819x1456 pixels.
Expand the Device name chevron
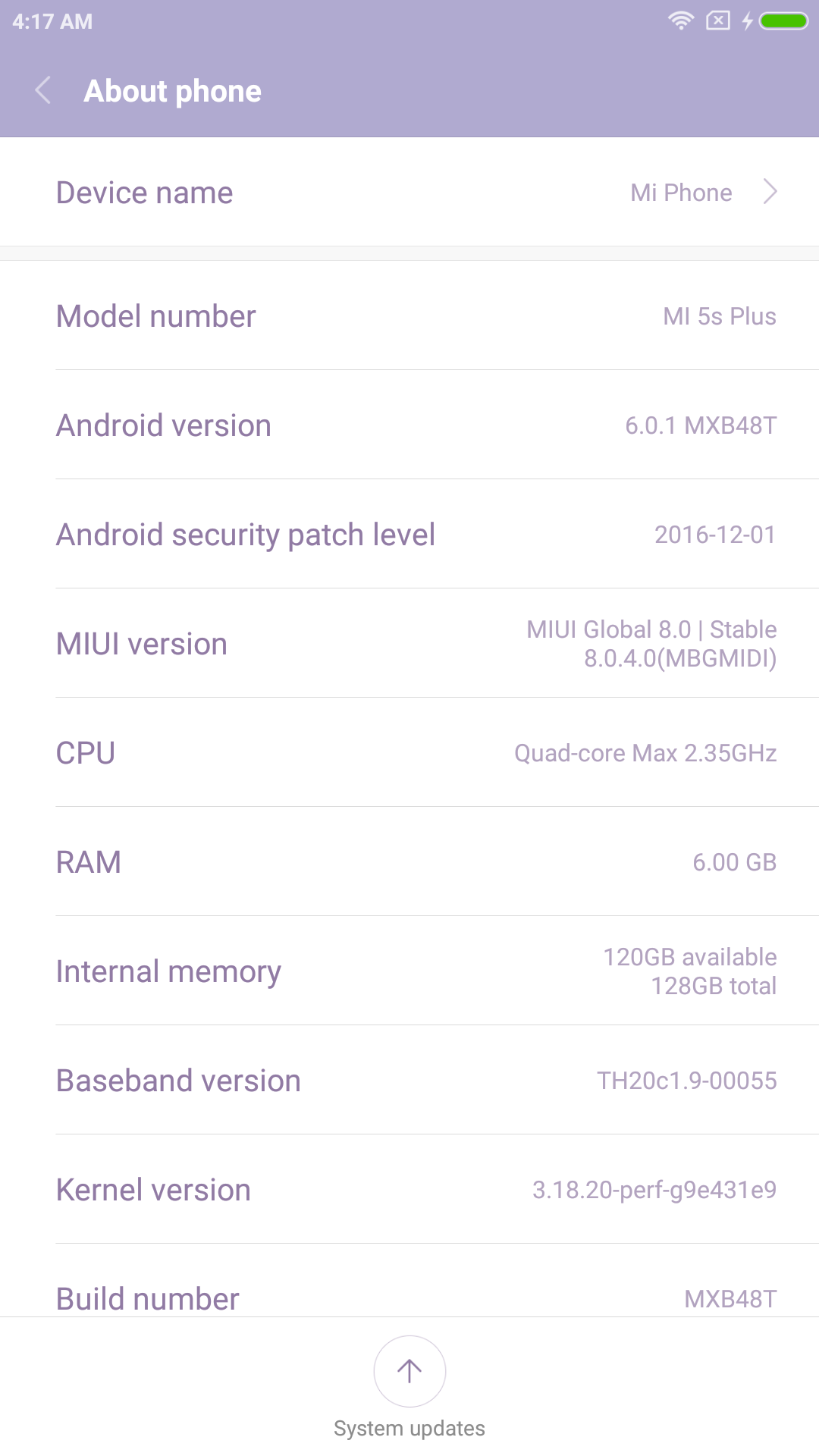click(x=770, y=192)
